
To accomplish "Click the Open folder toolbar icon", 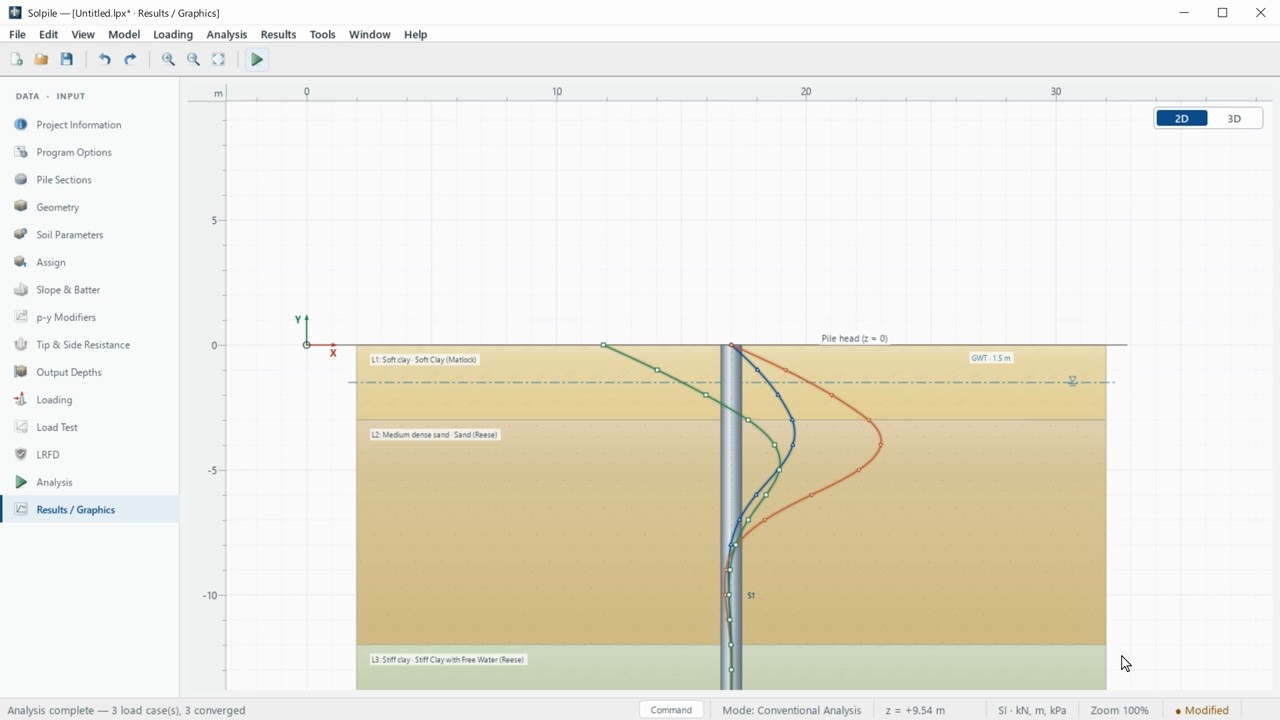I will 41,60.
